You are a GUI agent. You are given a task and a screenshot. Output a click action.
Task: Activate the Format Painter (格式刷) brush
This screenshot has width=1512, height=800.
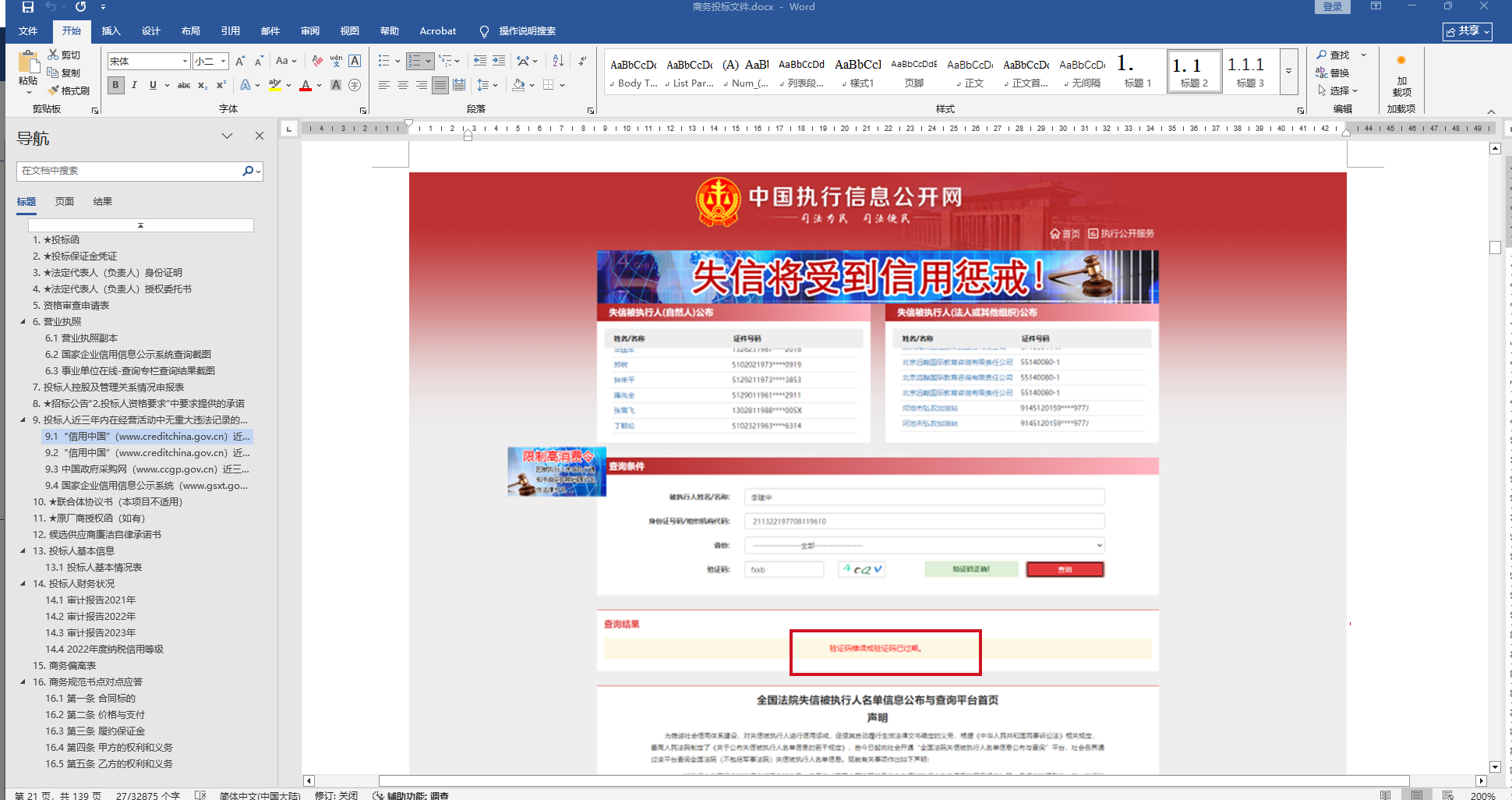tap(53, 90)
